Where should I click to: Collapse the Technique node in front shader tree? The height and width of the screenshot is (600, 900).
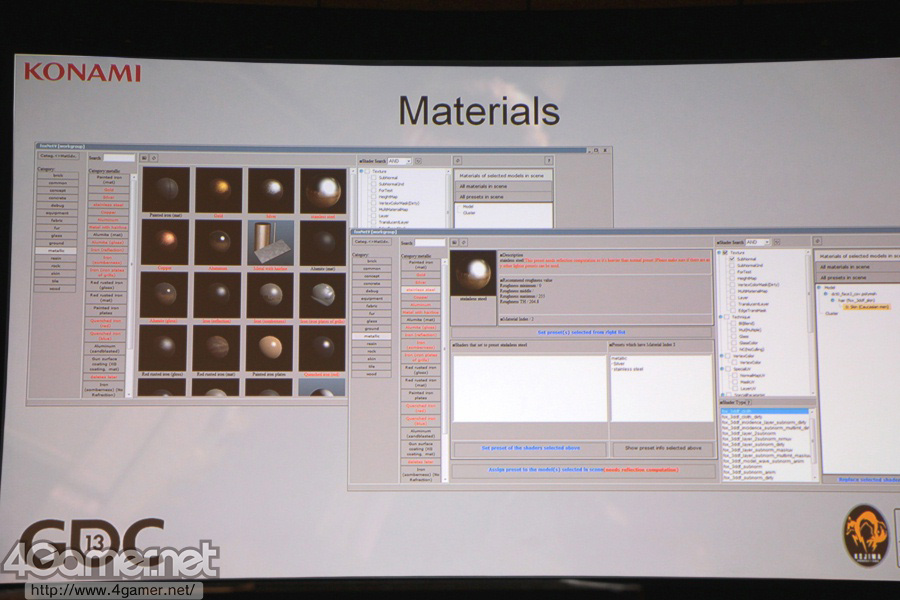[x=723, y=317]
